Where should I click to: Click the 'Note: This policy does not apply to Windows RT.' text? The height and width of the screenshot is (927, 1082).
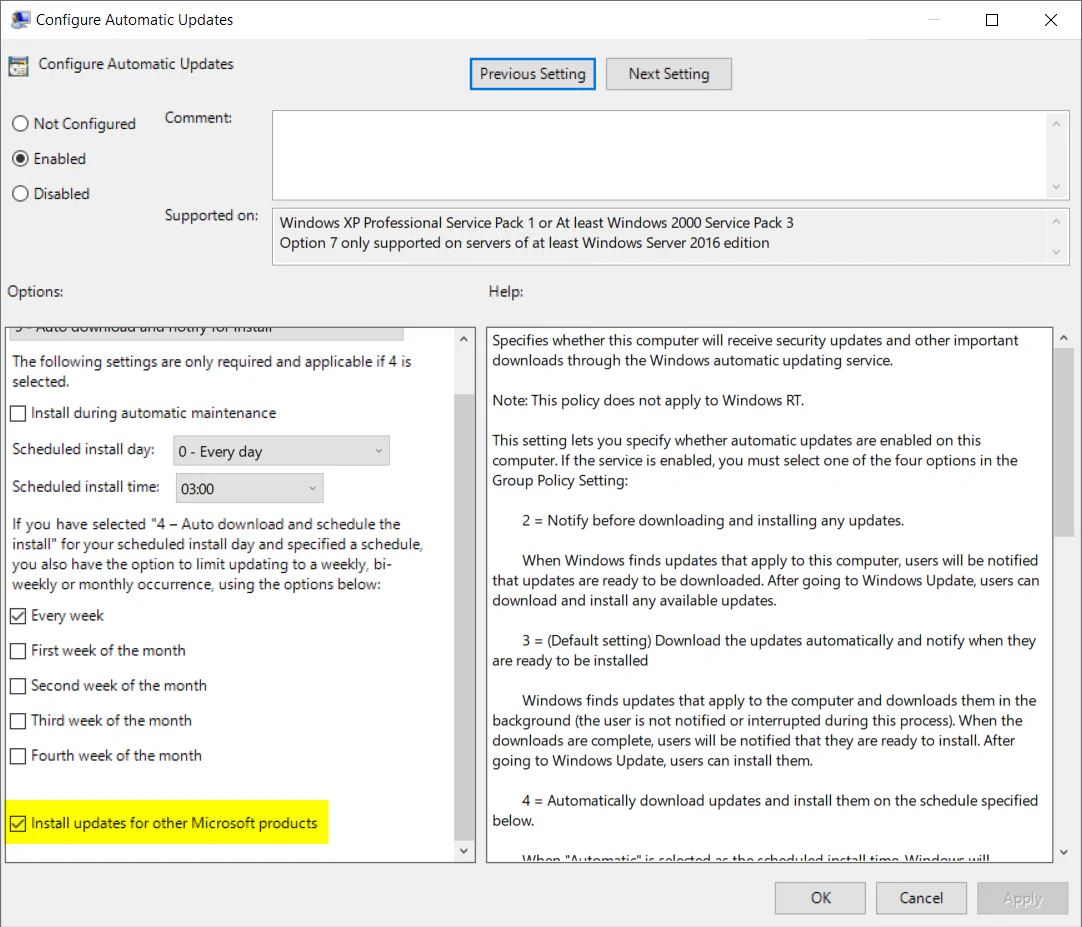pos(648,400)
